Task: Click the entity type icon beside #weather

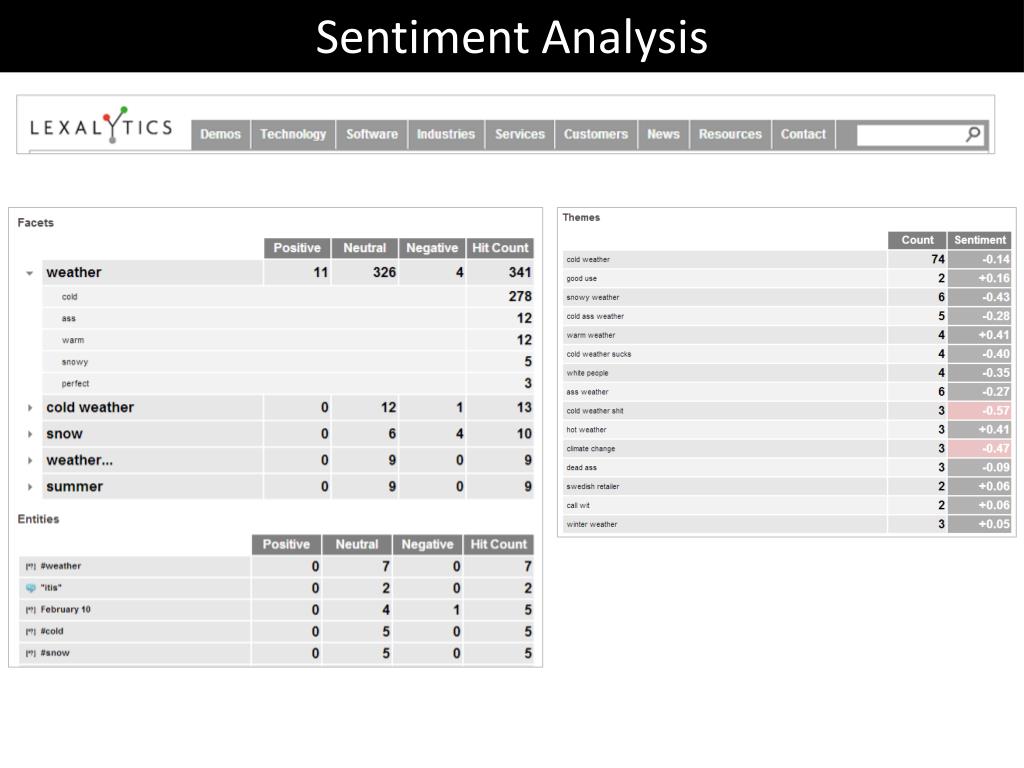Action: point(30,566)
